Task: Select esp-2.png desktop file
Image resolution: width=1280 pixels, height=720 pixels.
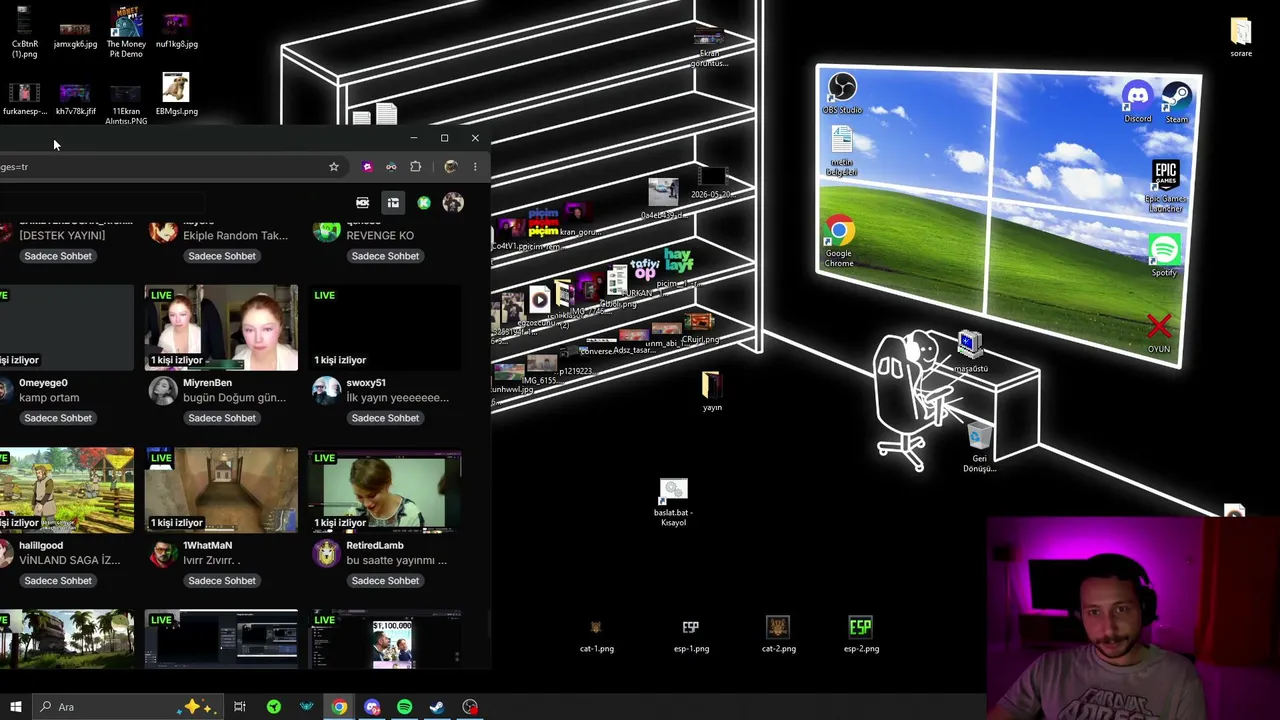Action: pos(861,636)
